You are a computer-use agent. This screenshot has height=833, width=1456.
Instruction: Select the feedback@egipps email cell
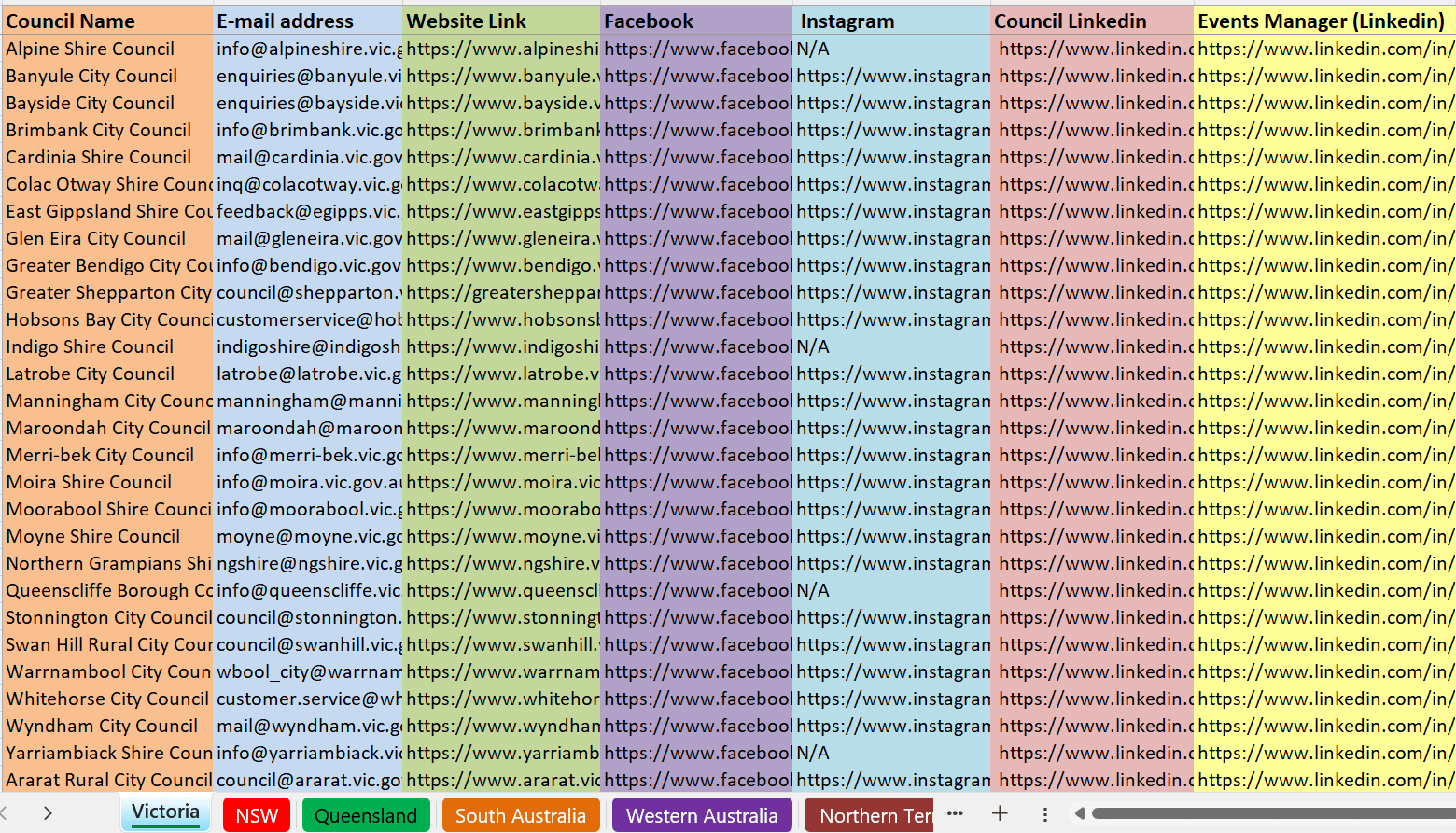coord(308,211)
